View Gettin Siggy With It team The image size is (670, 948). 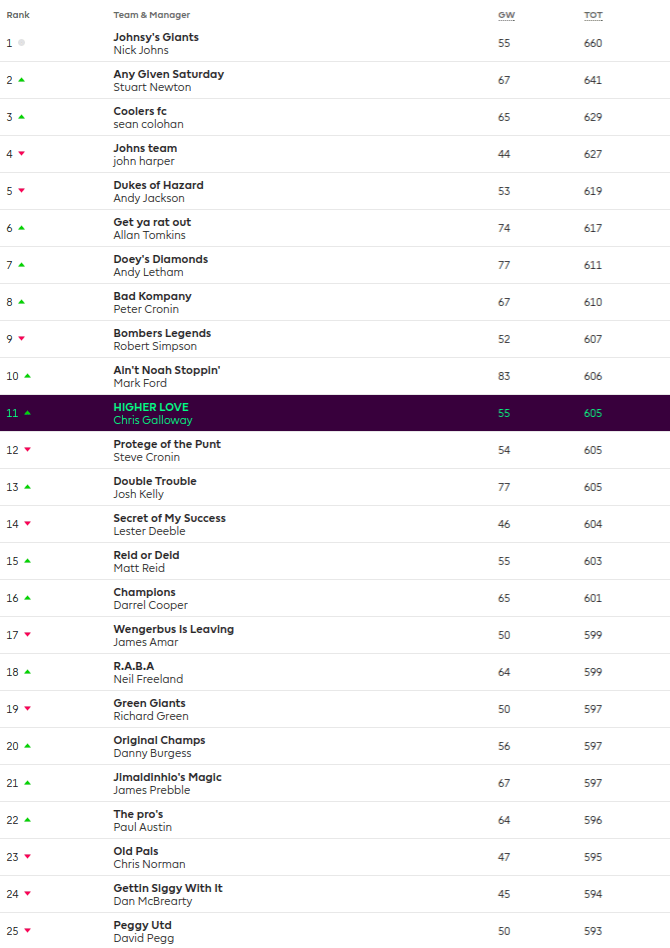(x=168, y=888)
